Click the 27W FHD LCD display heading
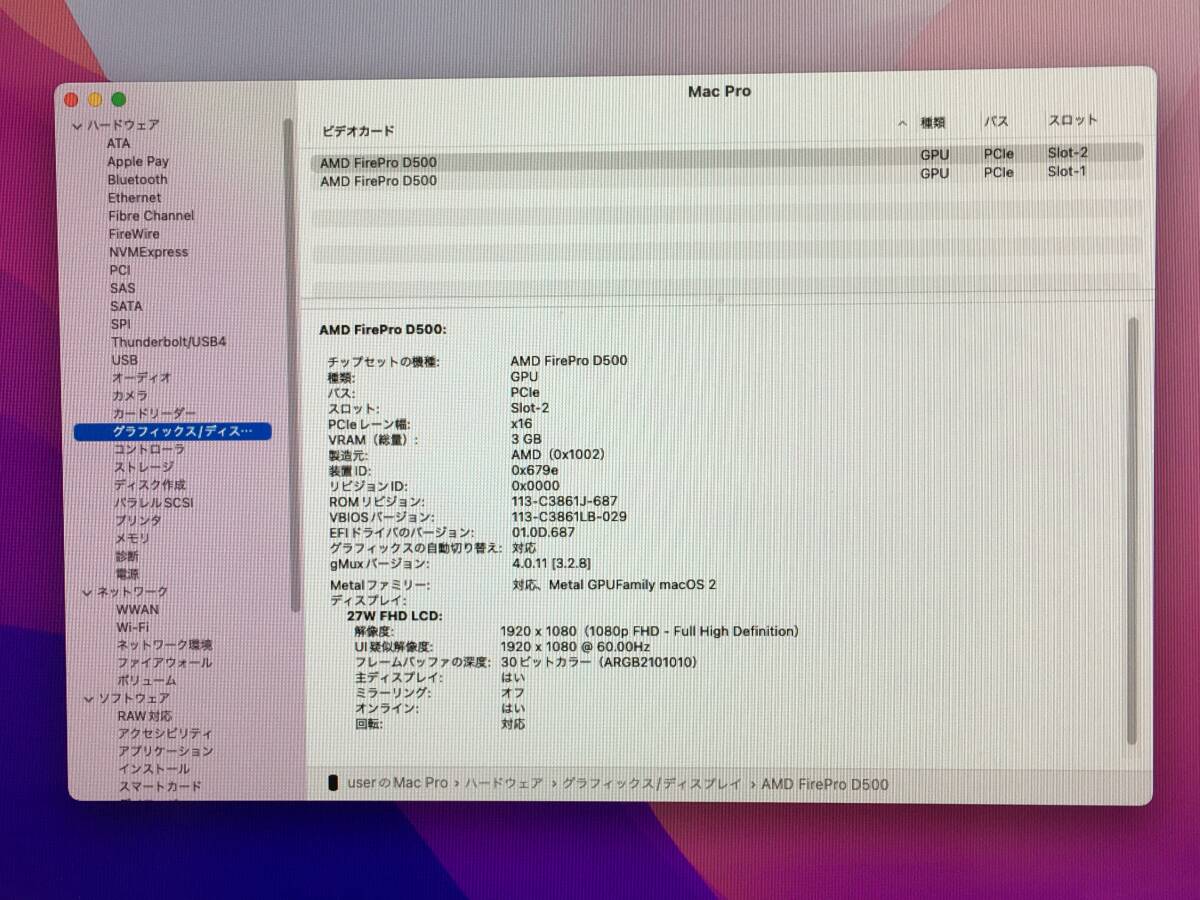Screen dimensions: 1200x900 (395, 616)
